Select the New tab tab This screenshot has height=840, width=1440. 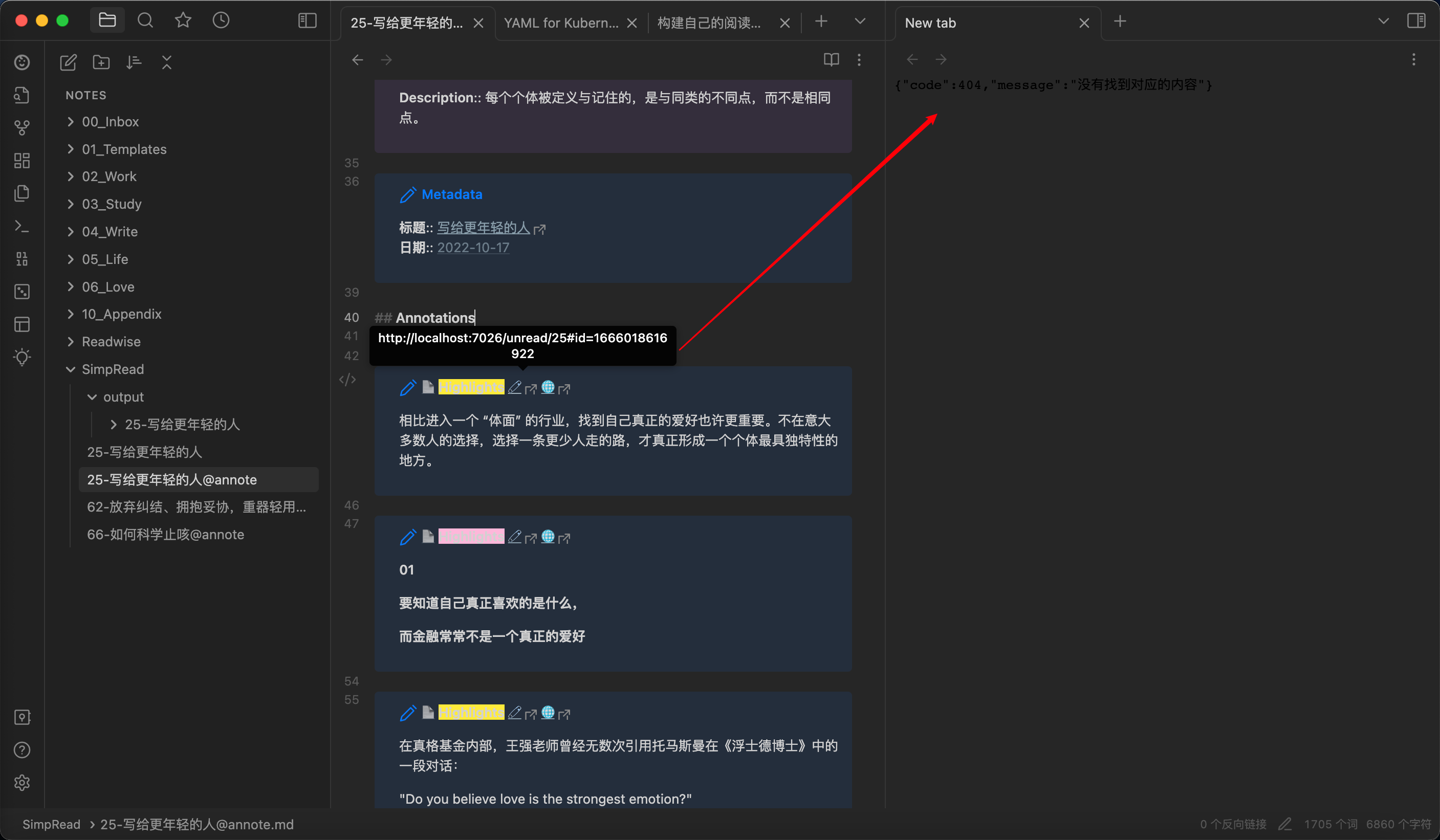point(930,23)
